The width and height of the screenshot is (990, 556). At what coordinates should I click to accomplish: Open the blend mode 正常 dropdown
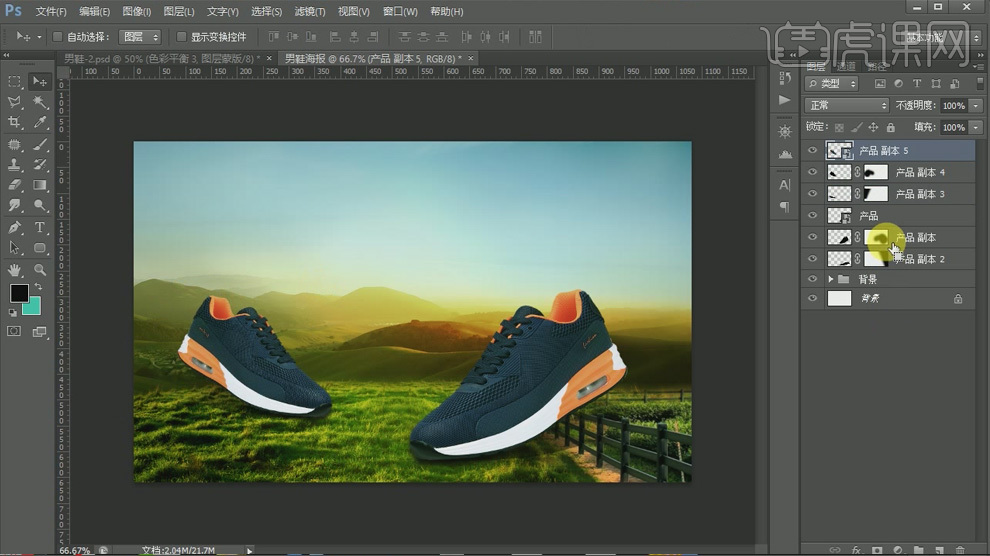tap(846, 105)
